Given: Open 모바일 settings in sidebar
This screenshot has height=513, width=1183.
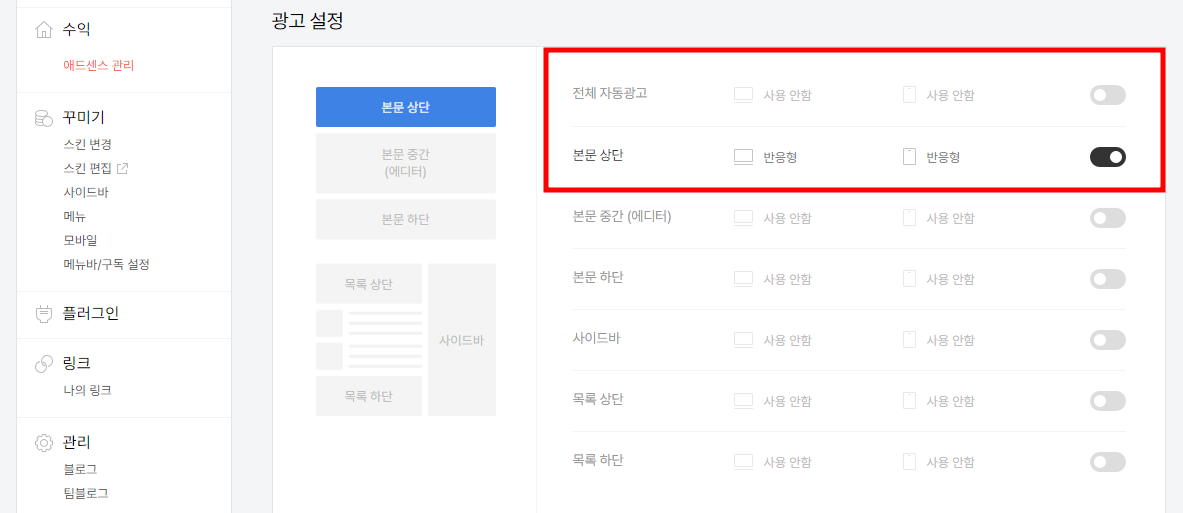Looking at the screenshot, I should 81,241.
